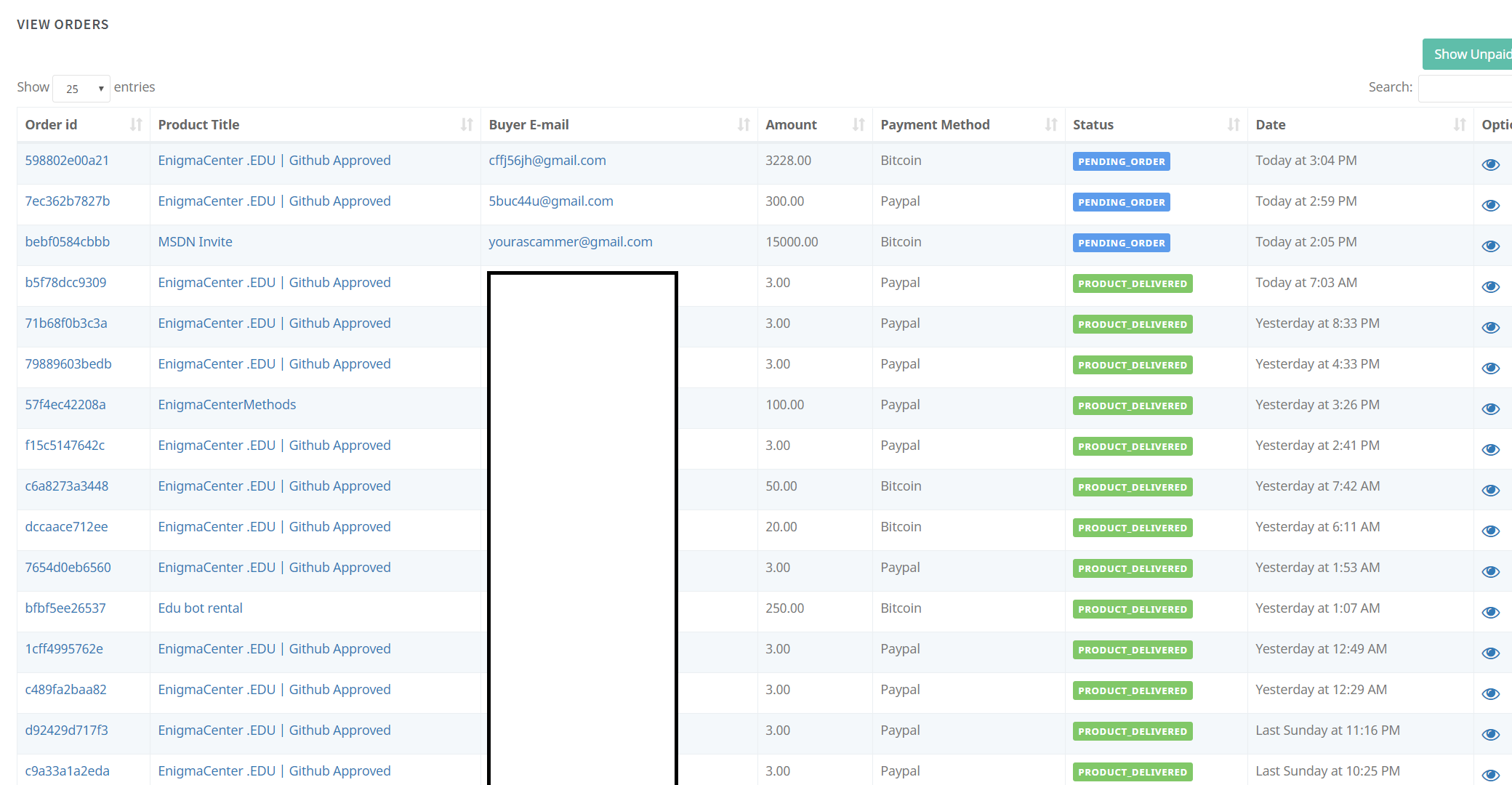Open order id 79889603bedb link
Viewport: 1512px width, 785px height.
[x=68, y=364]
